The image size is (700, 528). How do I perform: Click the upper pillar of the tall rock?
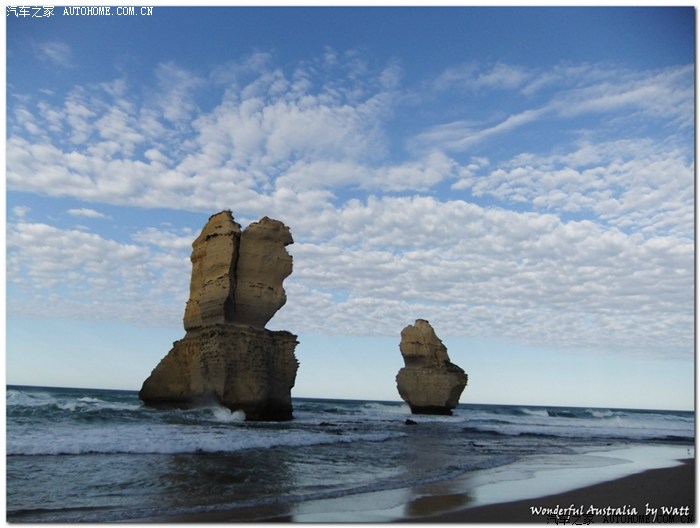coord(213,268)
